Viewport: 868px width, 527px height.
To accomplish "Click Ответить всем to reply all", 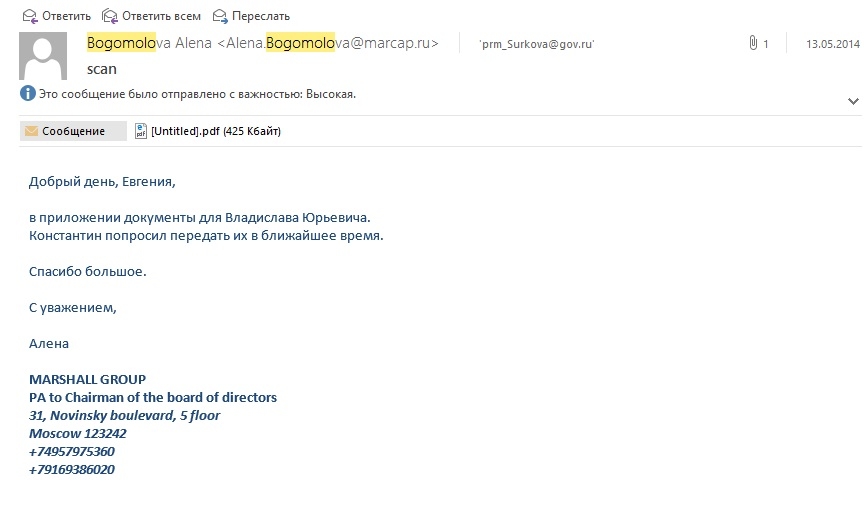I will (x=151, y=16).
